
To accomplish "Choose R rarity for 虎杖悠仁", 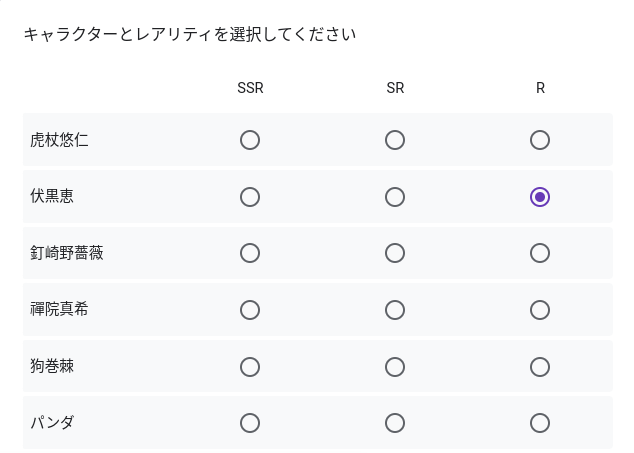I will click(x=540, y=140).
